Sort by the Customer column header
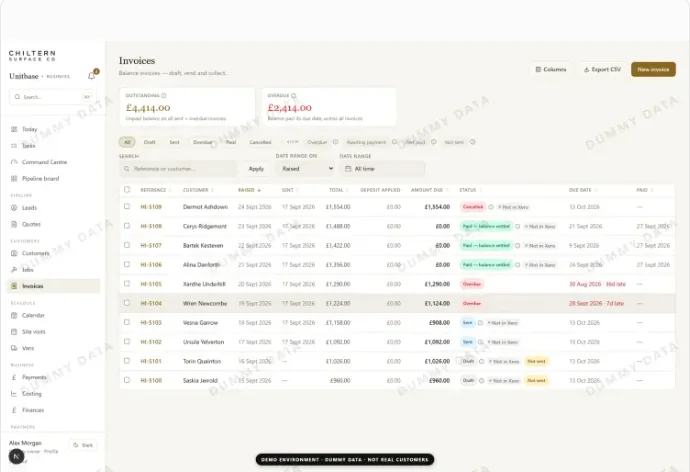Image resolution: width=690 pixels, height=472 pixels. pyautogui.click(x=198, y=190)
